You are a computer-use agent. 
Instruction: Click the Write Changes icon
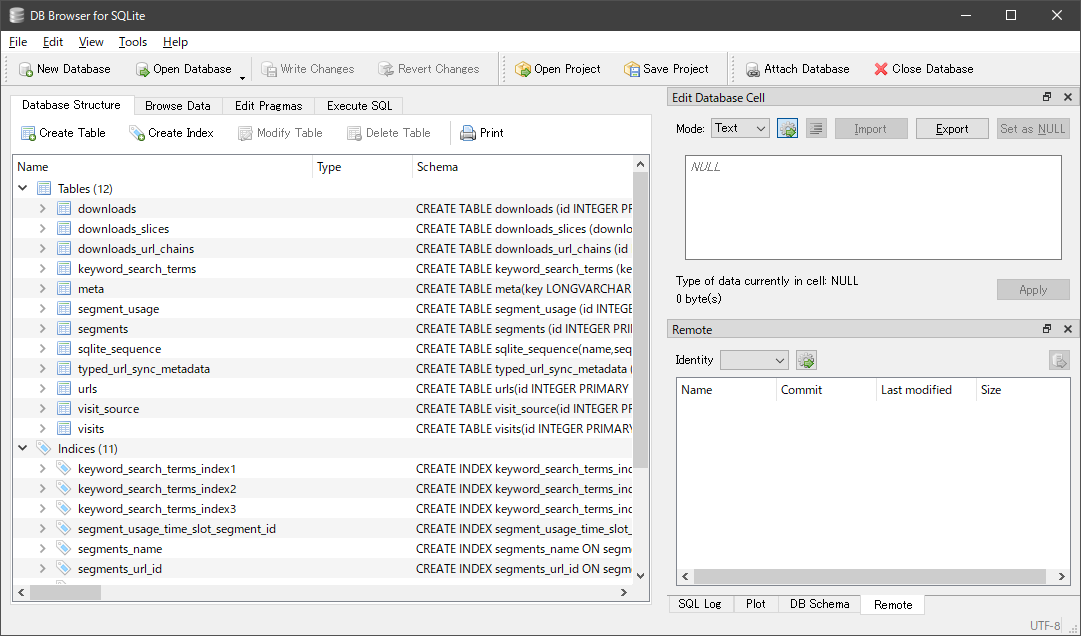point(269,68)
